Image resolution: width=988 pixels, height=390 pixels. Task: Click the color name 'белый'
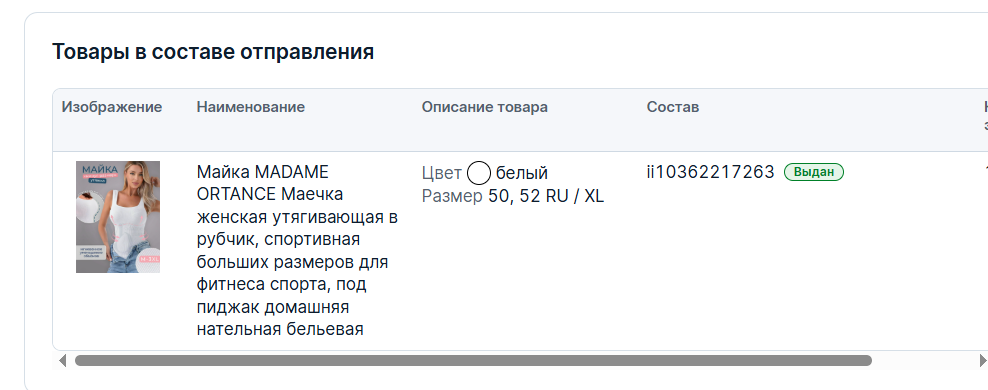tap(522, 173)
